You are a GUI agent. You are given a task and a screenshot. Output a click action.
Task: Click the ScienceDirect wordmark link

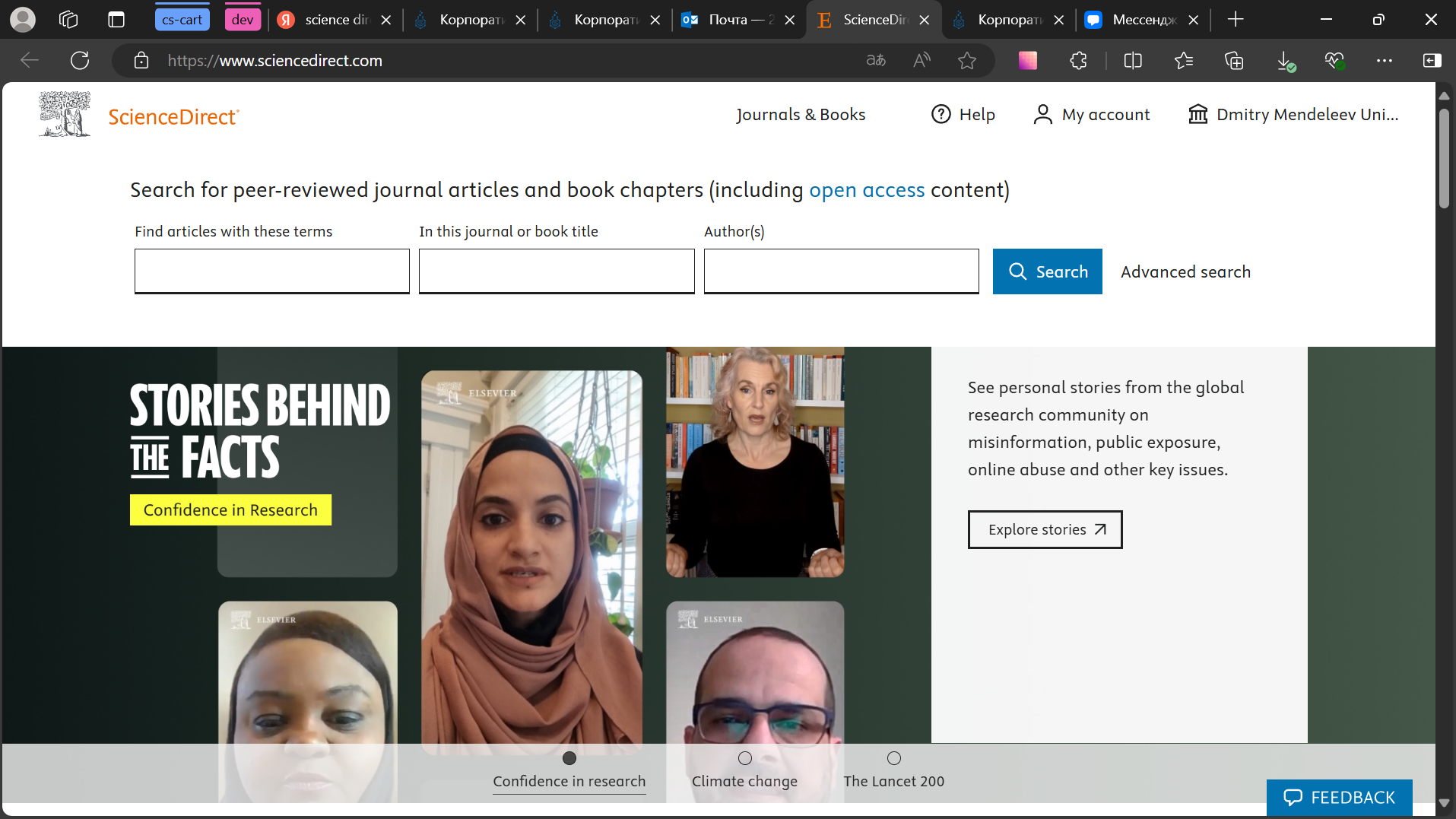(173, 117)
